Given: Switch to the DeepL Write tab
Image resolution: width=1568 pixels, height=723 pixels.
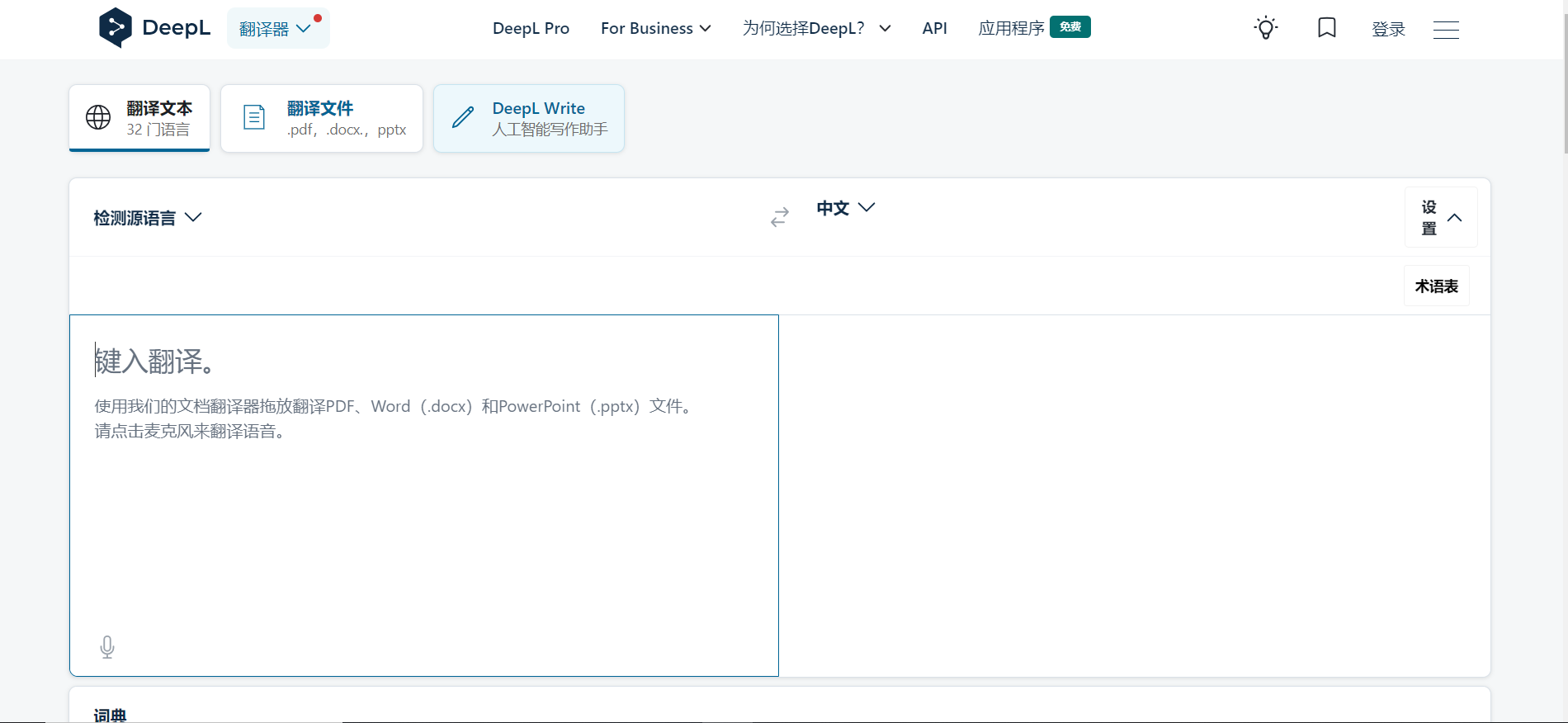Looking at the screenshot, I should tap(529, 119).
